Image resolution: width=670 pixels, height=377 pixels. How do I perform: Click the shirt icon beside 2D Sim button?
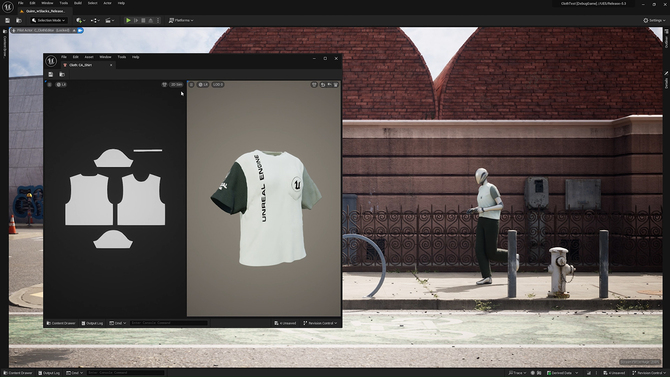[165, 85]
